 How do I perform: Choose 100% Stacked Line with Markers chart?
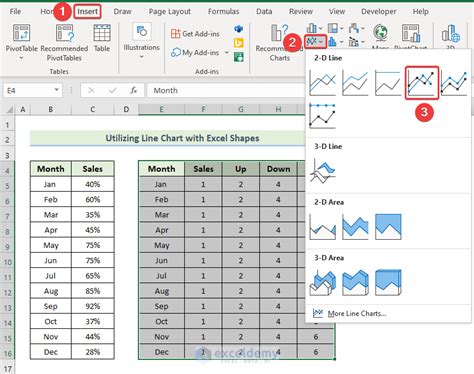(x=322, y=116)
